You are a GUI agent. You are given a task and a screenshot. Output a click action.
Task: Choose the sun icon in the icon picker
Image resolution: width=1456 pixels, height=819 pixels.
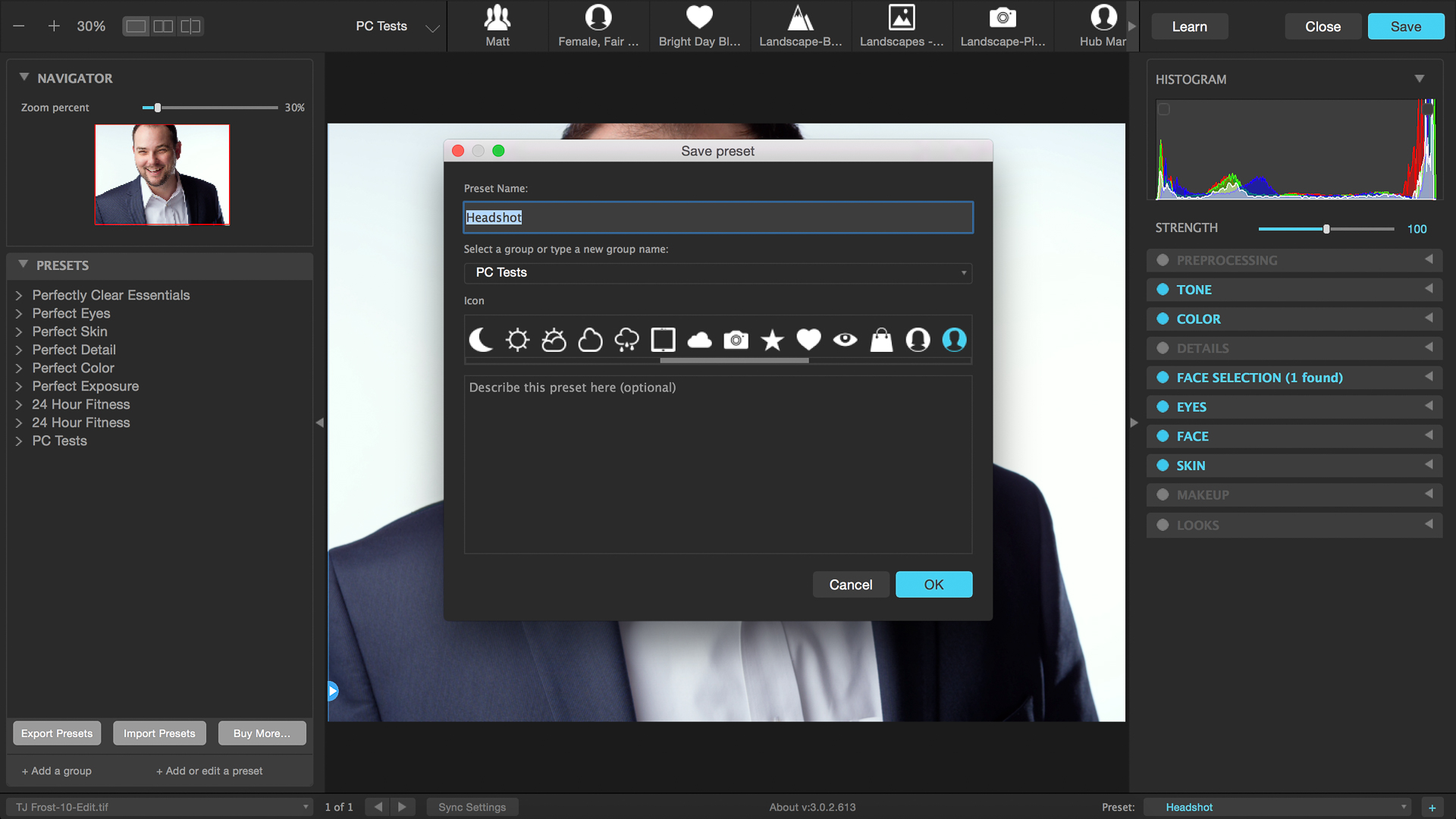pyautogui.click(x=517, y=340)
